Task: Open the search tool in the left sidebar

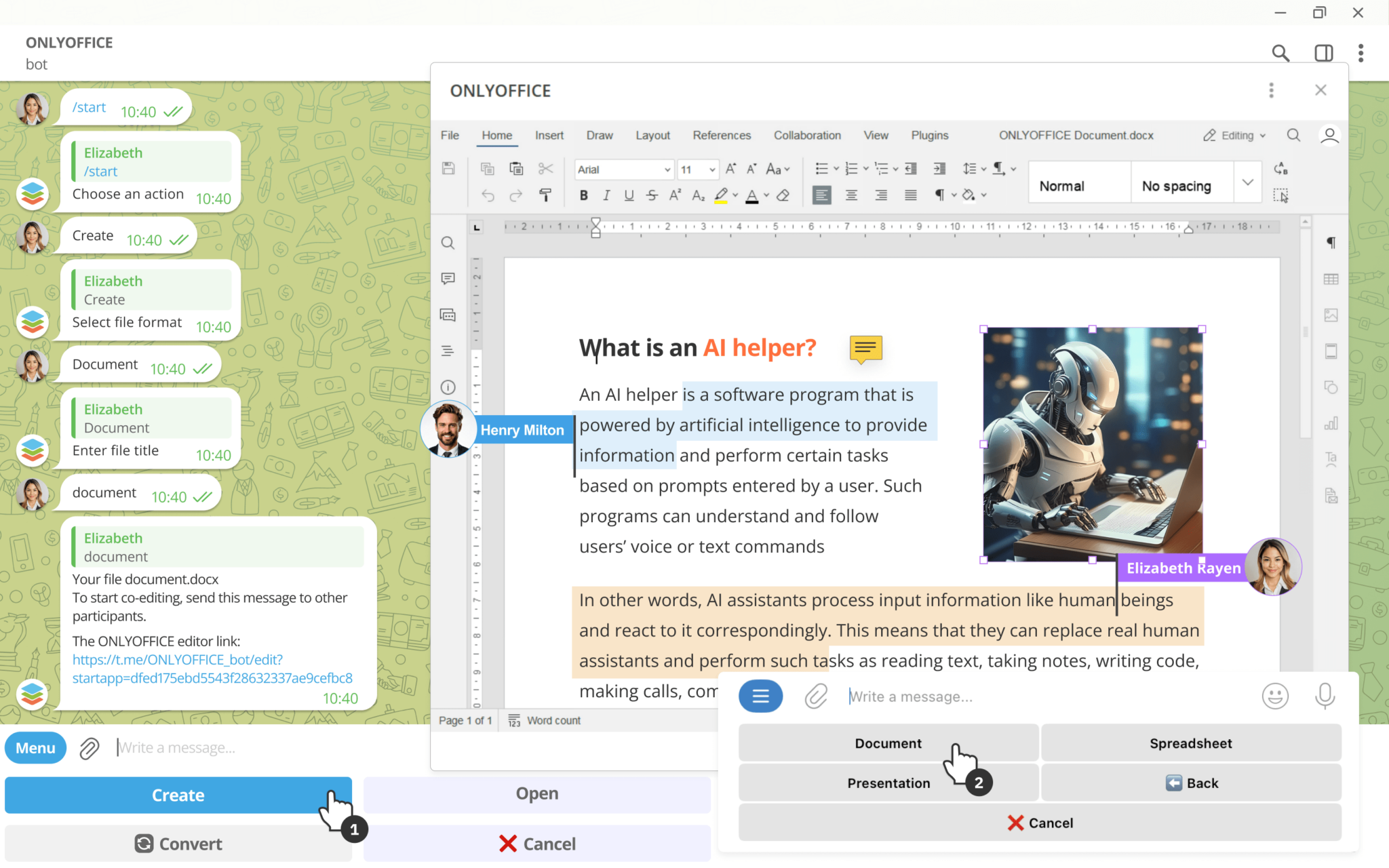Action: point(448,243)
